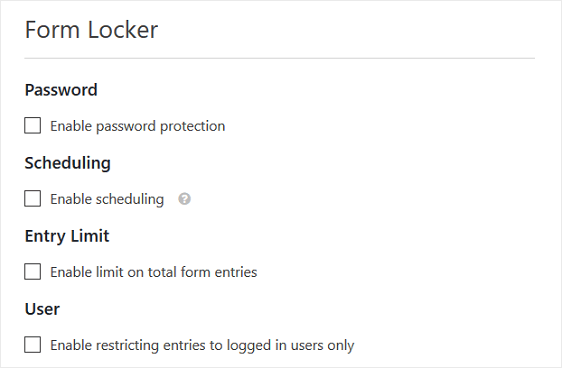Select the Form Locker page title

(x=91, y=30)
